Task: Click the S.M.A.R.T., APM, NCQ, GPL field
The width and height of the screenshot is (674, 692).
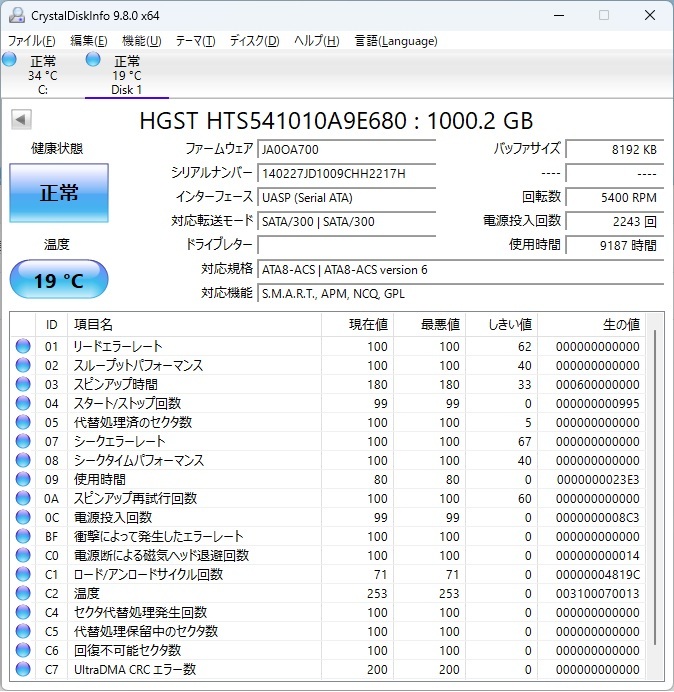Action: tap(461, 293)
